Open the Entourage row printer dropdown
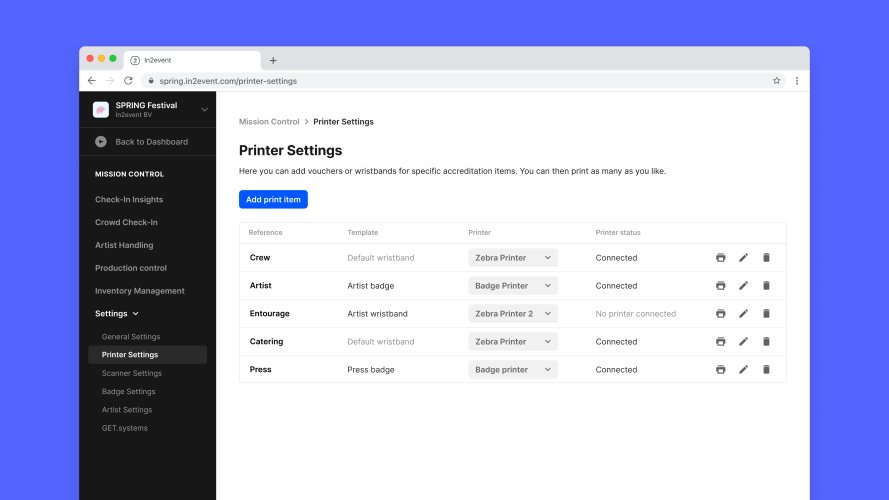 (513, 313)
